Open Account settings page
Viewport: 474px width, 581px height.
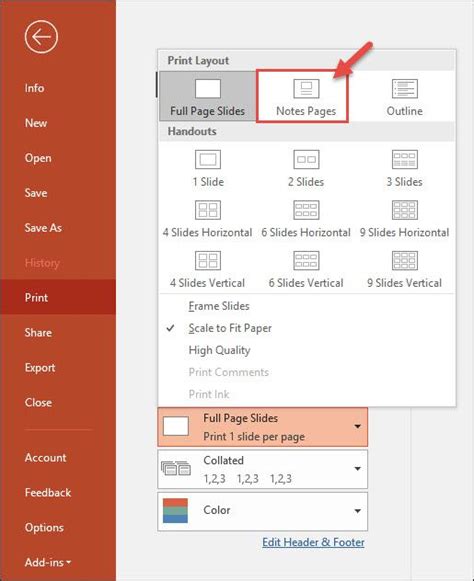coord(46,458)
